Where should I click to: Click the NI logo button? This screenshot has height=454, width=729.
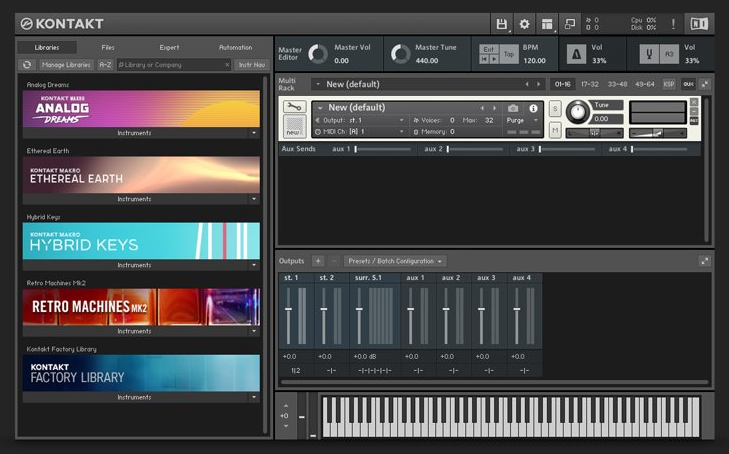click(x=699, y=24)
